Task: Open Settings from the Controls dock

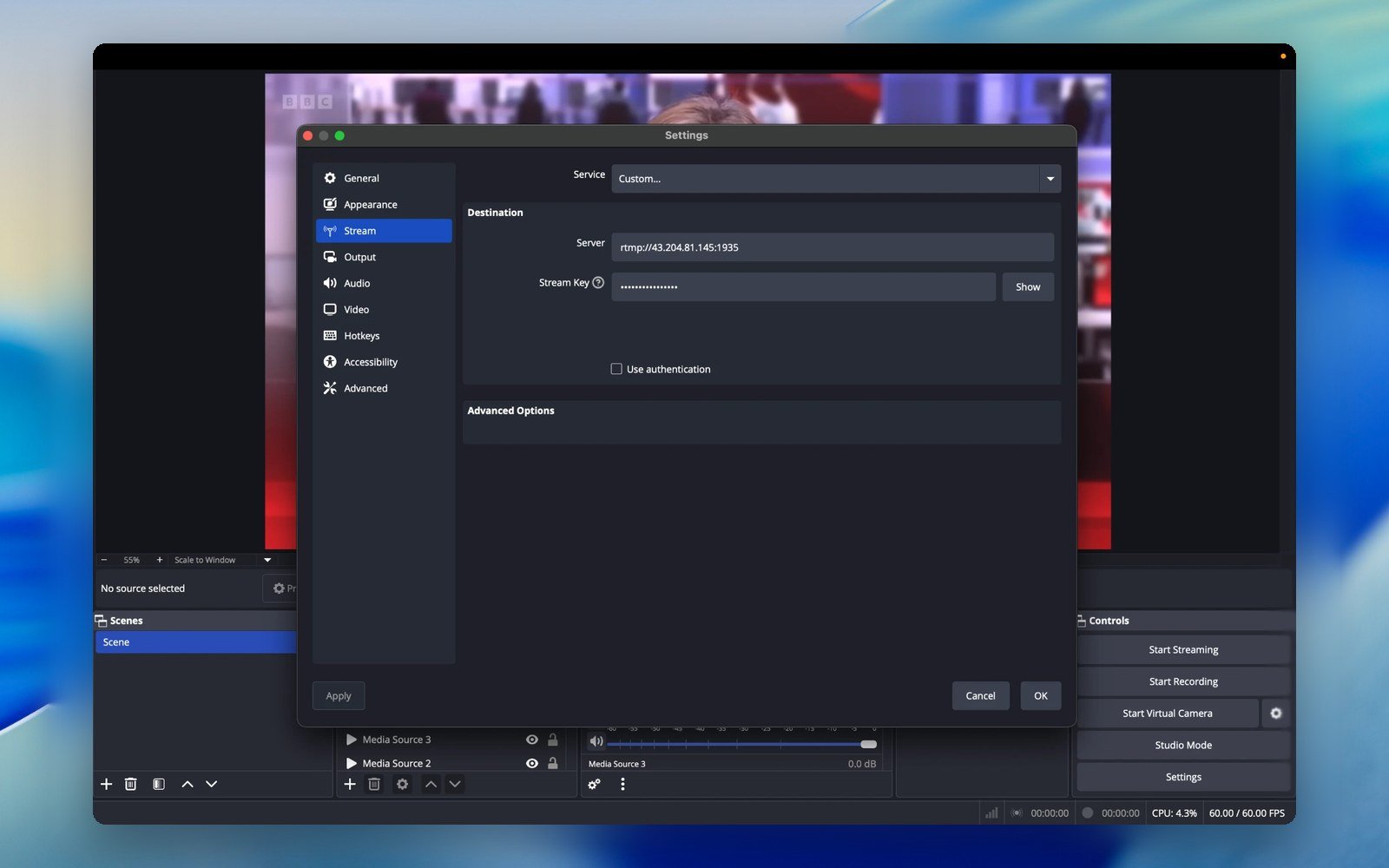Action: (x=1183, y=778)
